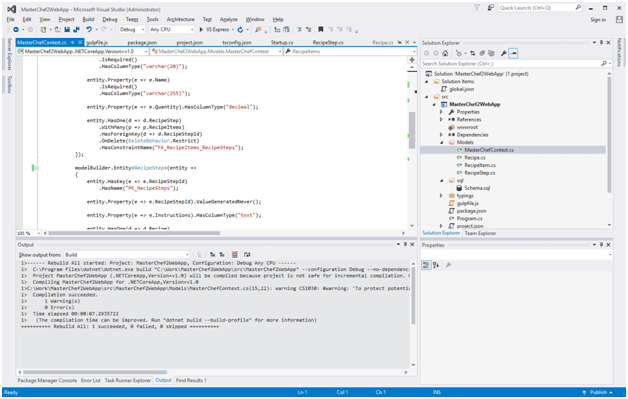This screenshot has width=628, height=399.
Task: Click the Collapse All icon in Solution Explorer
Action: click(x=483, y=53)
